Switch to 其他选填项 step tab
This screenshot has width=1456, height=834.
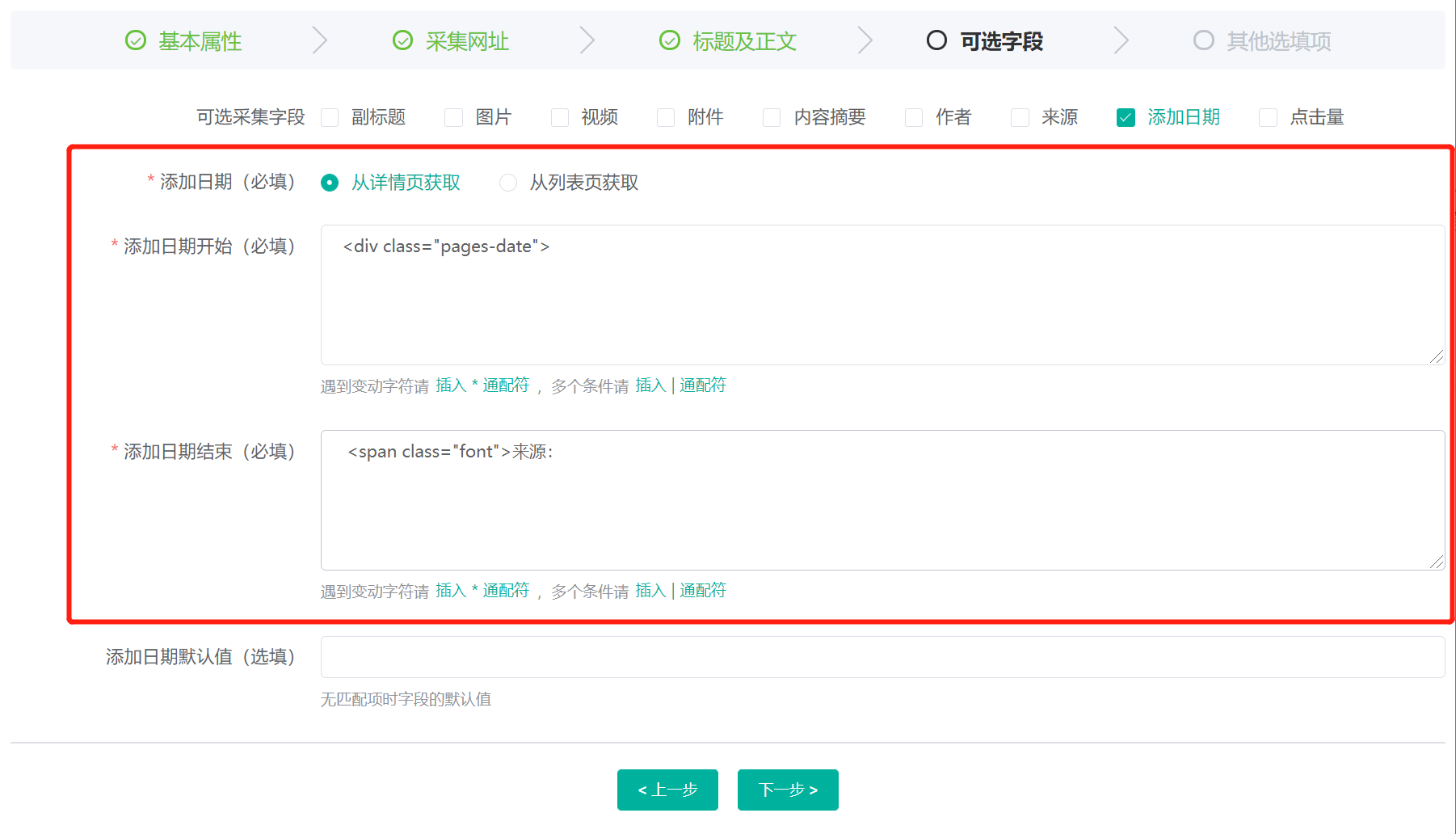coord(1278,41)
